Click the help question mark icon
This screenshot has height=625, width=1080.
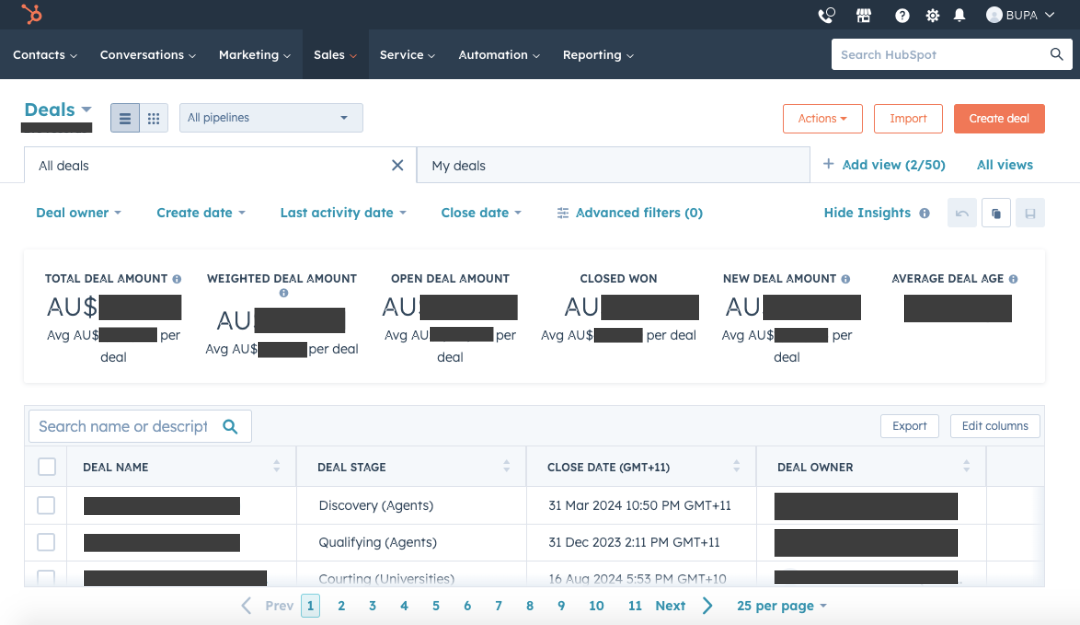click(901, 15)
